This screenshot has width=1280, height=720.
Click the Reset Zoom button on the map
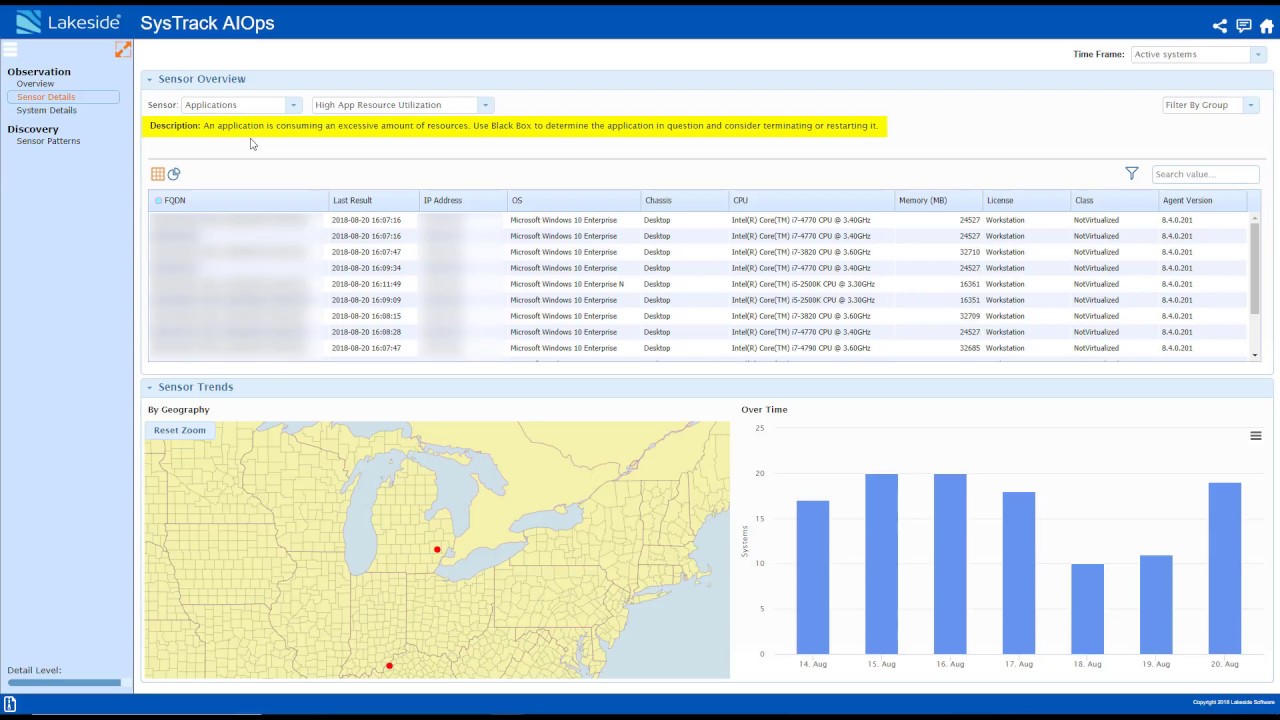(x=180, y=430)
